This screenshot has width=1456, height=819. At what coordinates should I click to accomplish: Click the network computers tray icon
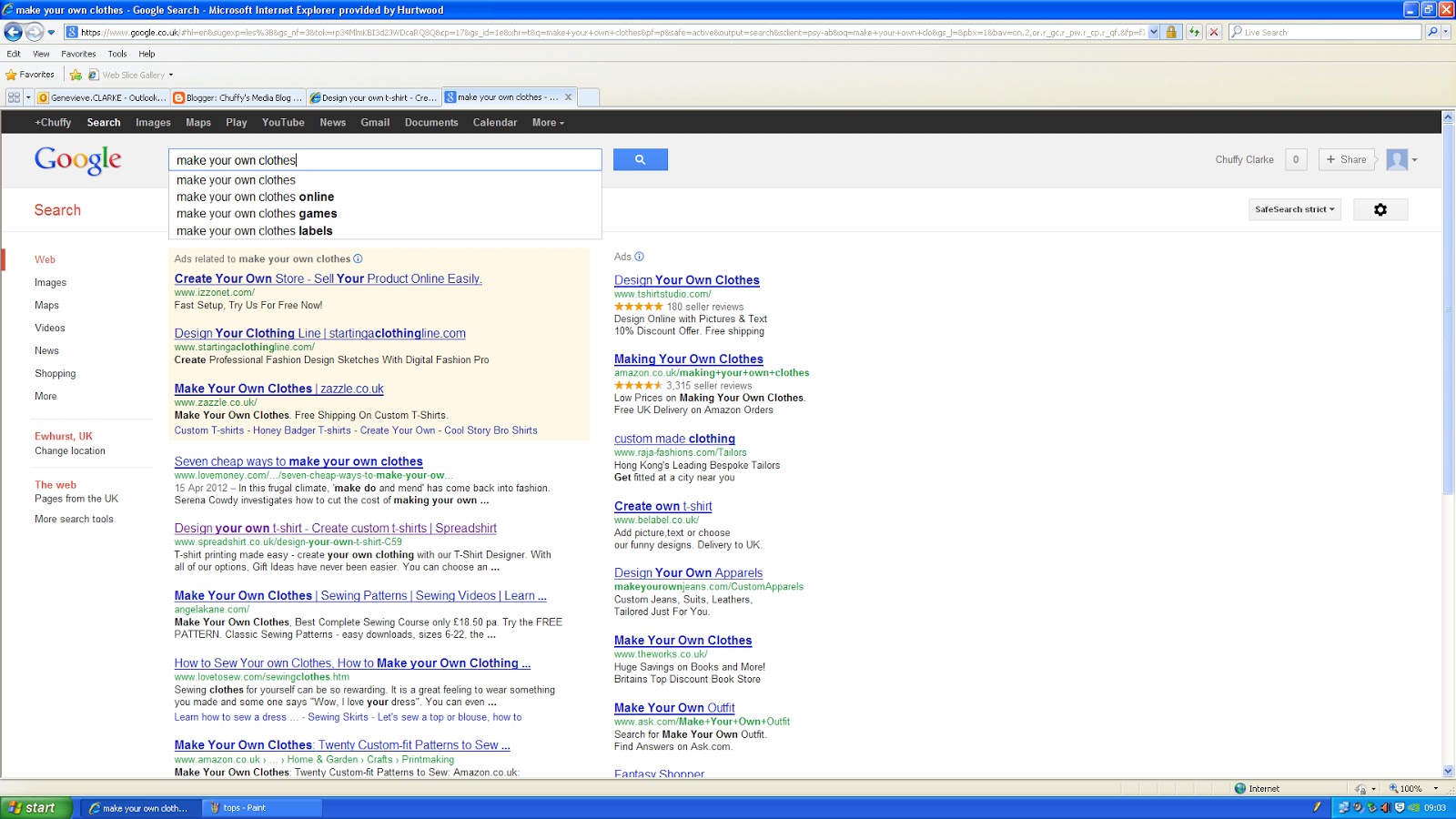pyautogui.click(x=1344, y=807)
